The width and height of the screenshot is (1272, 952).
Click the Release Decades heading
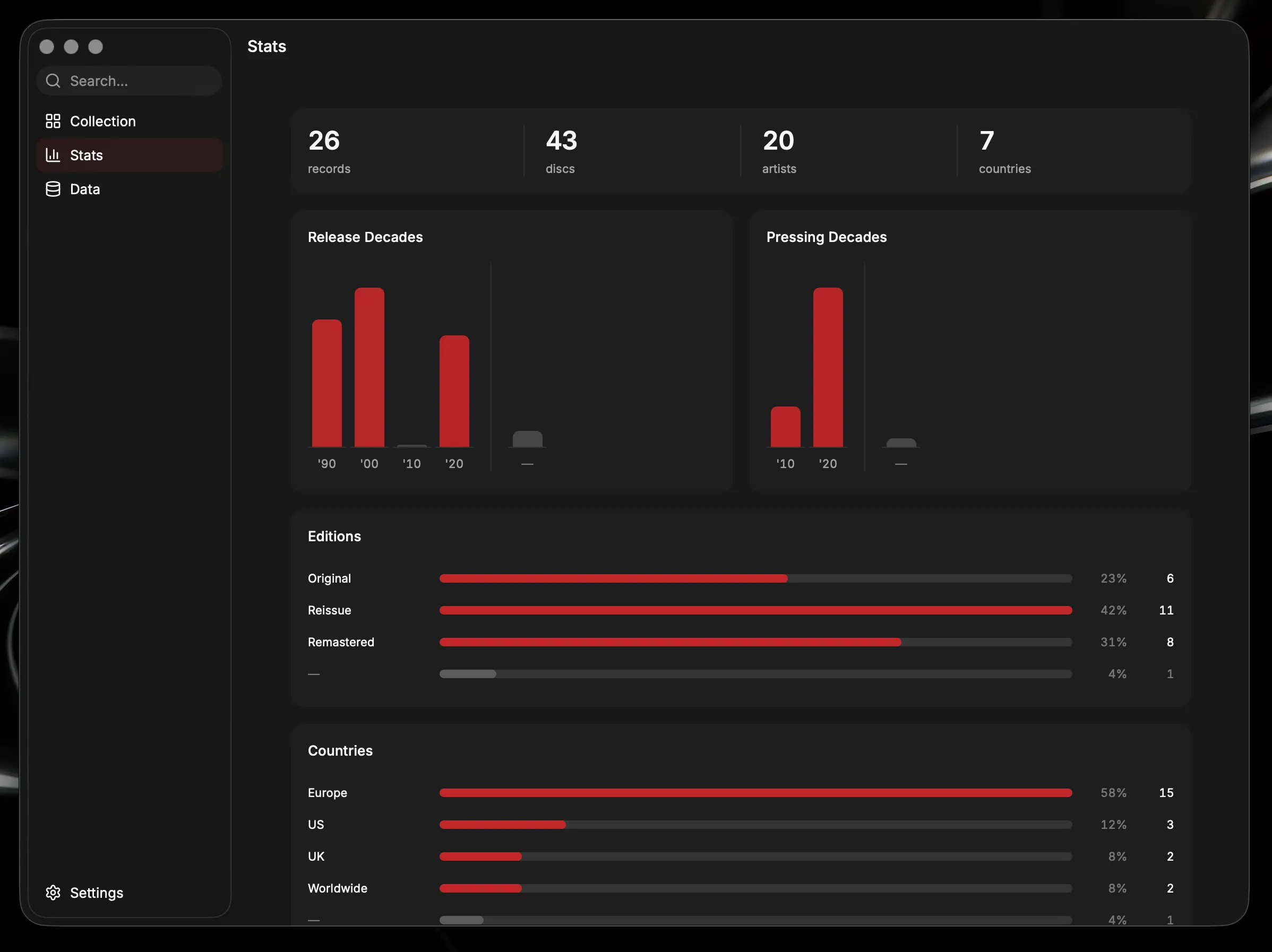click(x=365, y=237)
